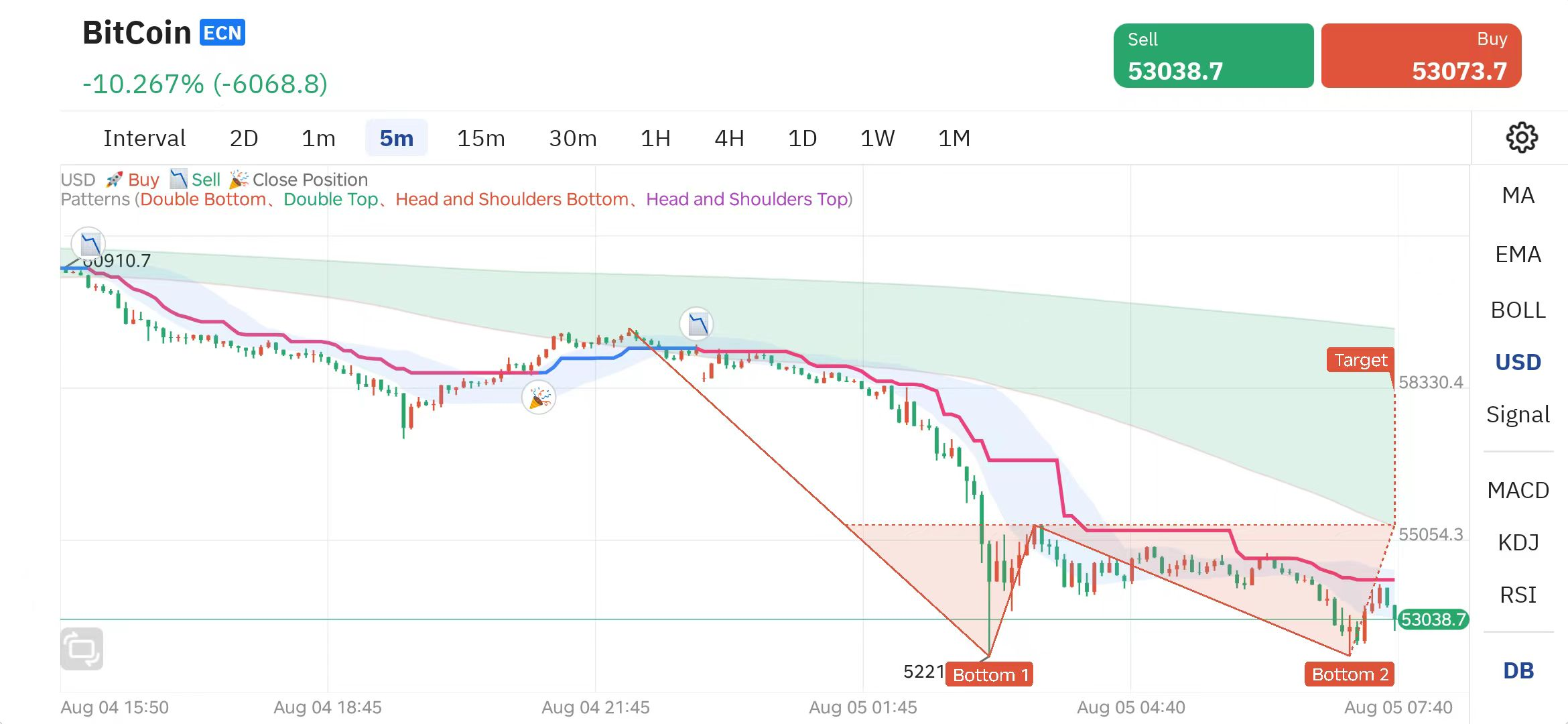1568x724 pixels.
Task: Click the sell signal marker mid-chart
Action: pyautogui.click(x=696, y=324)
